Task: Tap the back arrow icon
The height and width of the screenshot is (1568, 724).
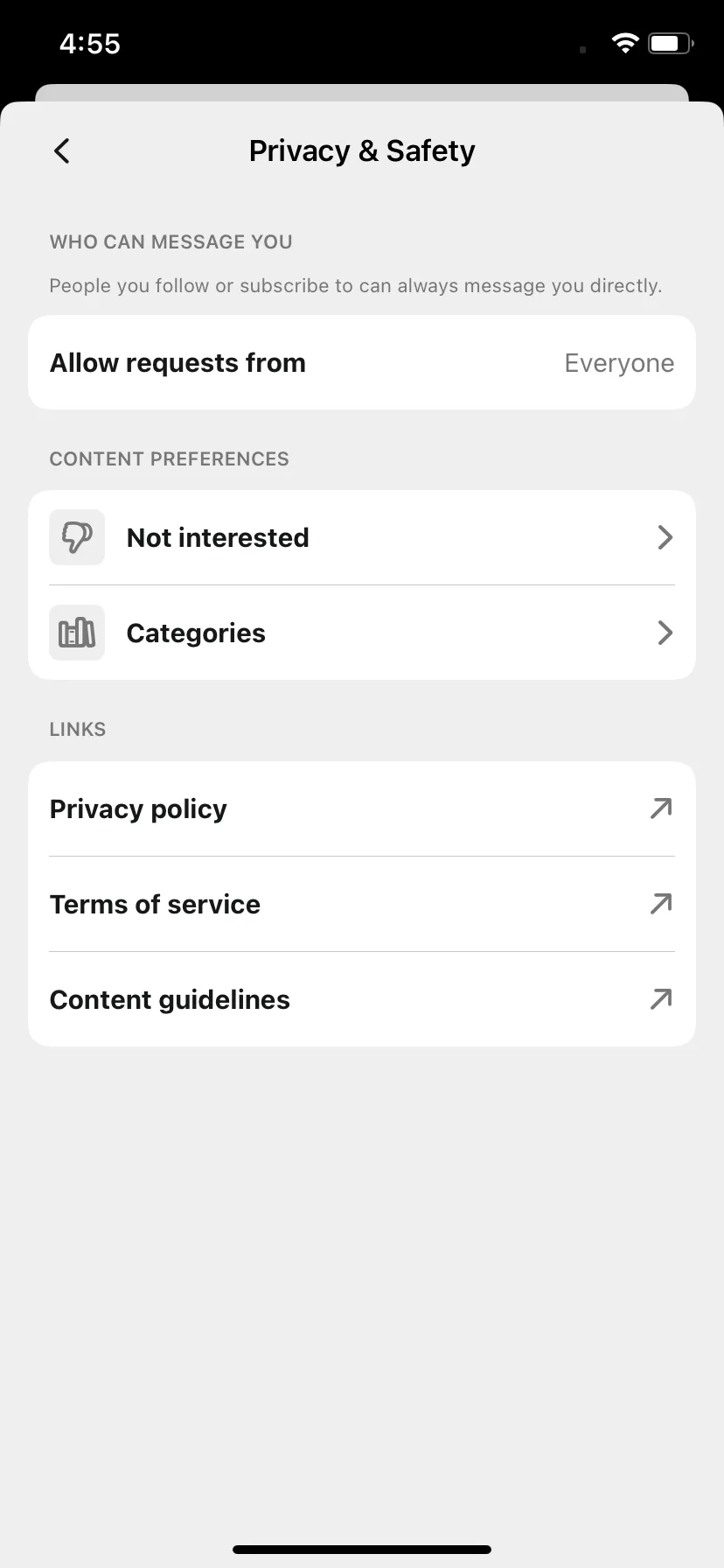Action: [61, 150]
